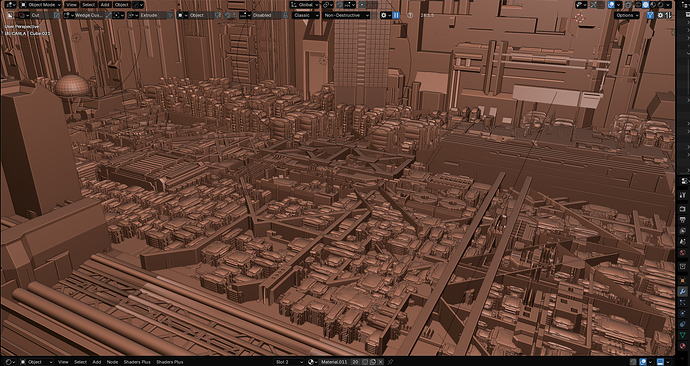690x366 pixels.
Task: Select the wireframe sphere object
Action: pyautogui.click(x=72, y=85)
